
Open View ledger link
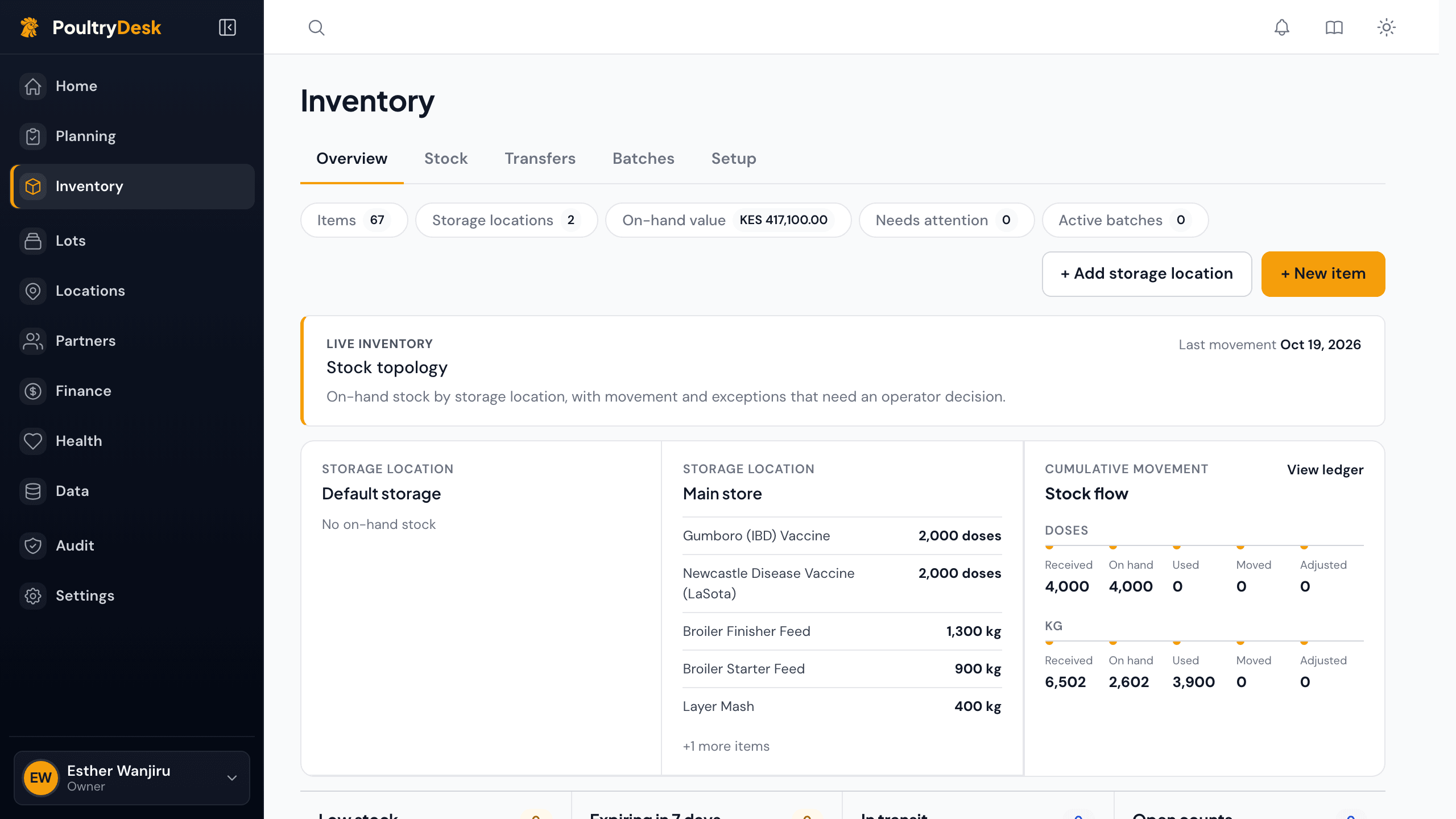pyautogui.click(x=1325, y=470)
